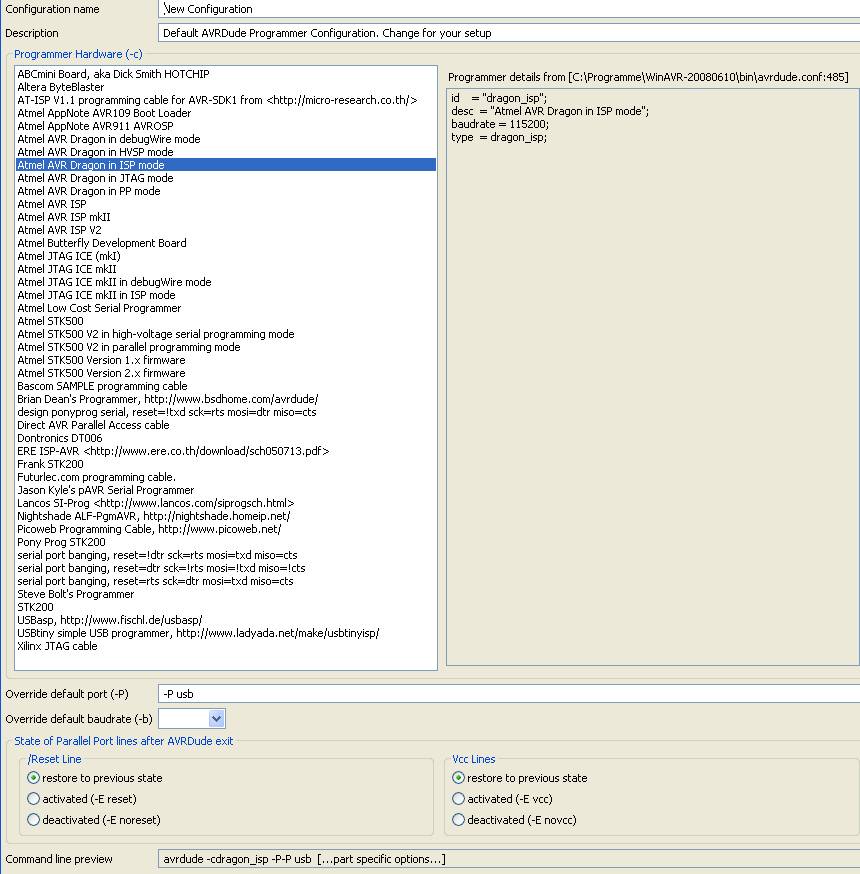This screenshot has height=874, width=860.
Task: Click the id = "dragon_isp" detail line
Action: (499, 98)
